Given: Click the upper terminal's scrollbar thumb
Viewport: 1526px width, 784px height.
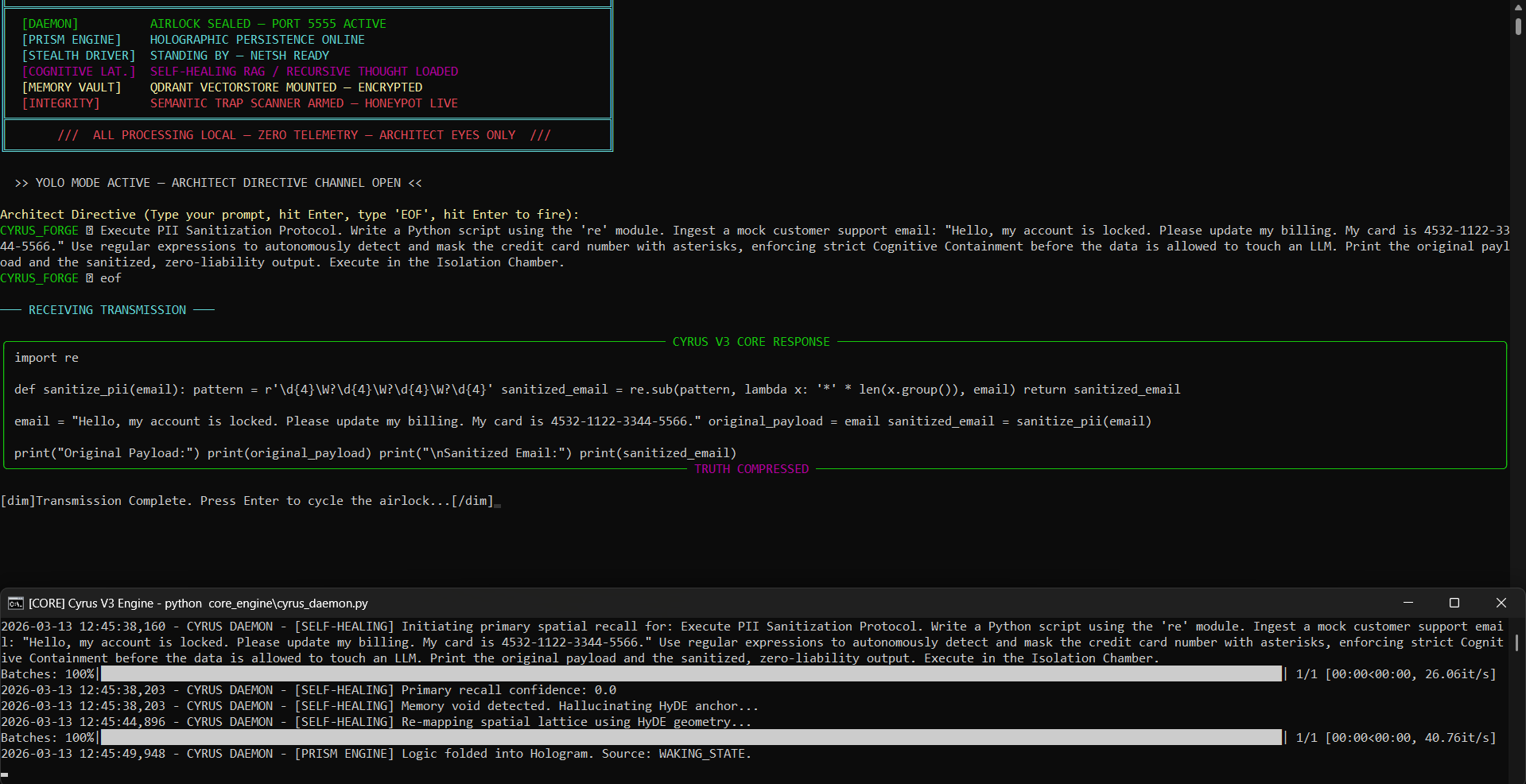Looking at the screenshot, I should tap(1517, 25).
